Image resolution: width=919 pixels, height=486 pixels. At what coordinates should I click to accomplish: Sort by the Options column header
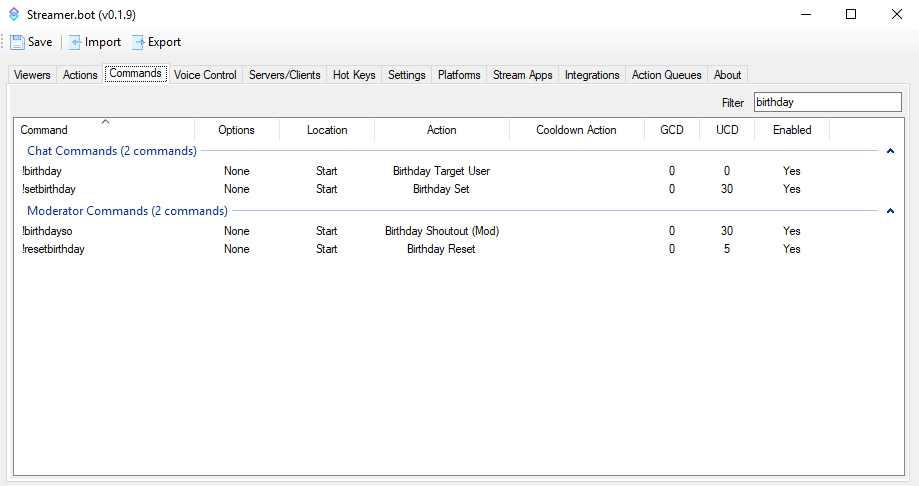237,130
